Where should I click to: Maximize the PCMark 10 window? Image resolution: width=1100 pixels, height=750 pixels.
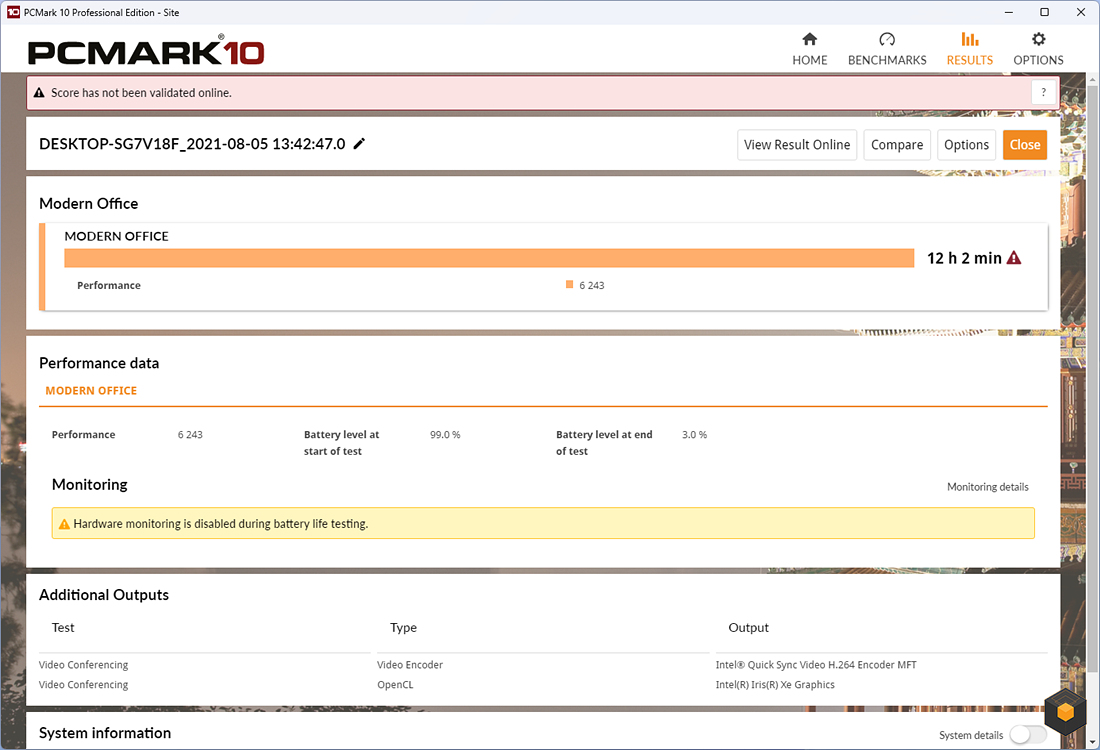coord(1044,12)
